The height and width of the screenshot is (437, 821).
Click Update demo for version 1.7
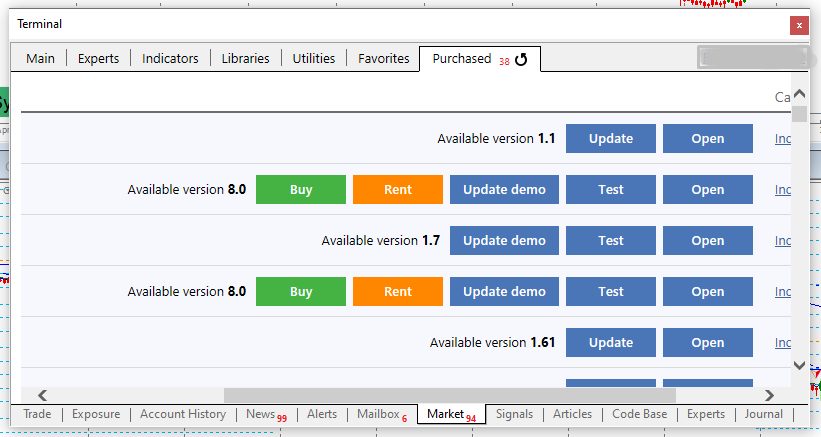[504, 241]
